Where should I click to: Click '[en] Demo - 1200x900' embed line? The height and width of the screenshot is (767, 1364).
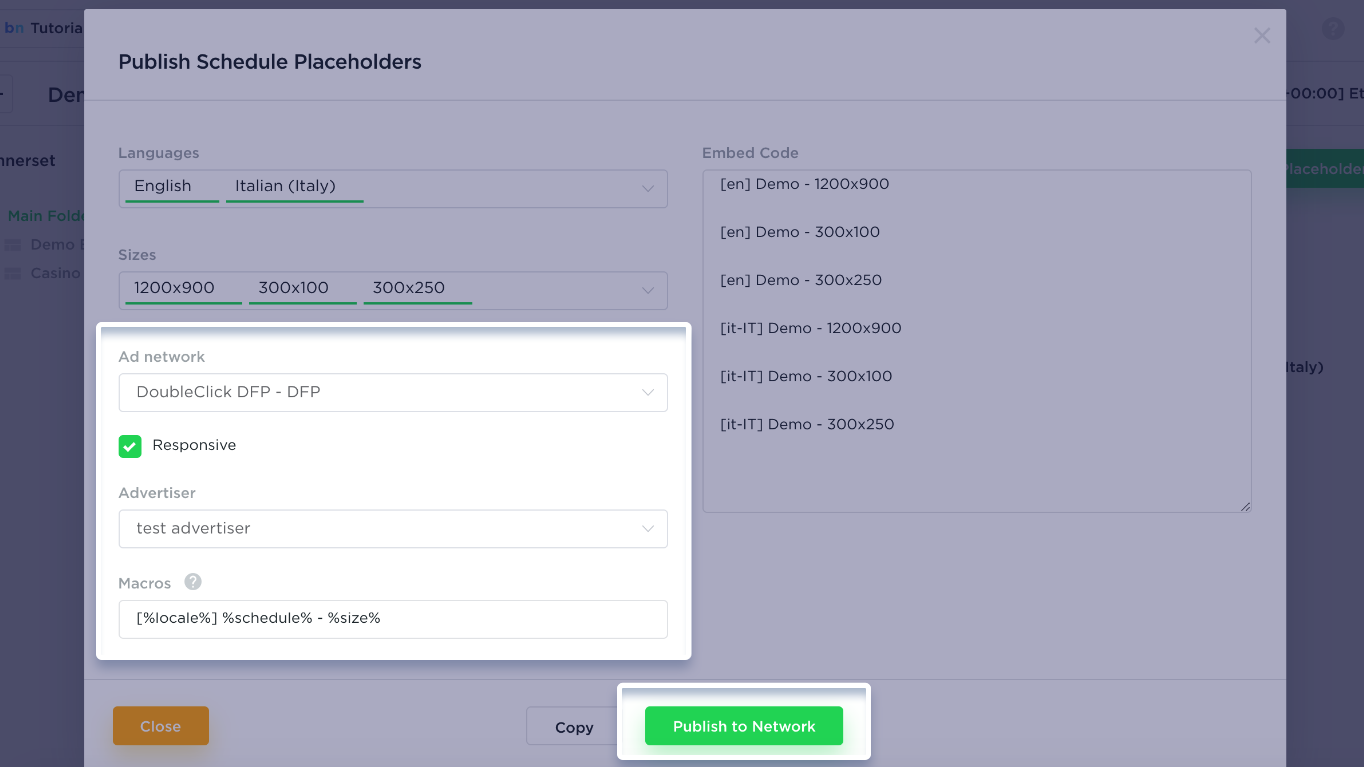point(804,184)
